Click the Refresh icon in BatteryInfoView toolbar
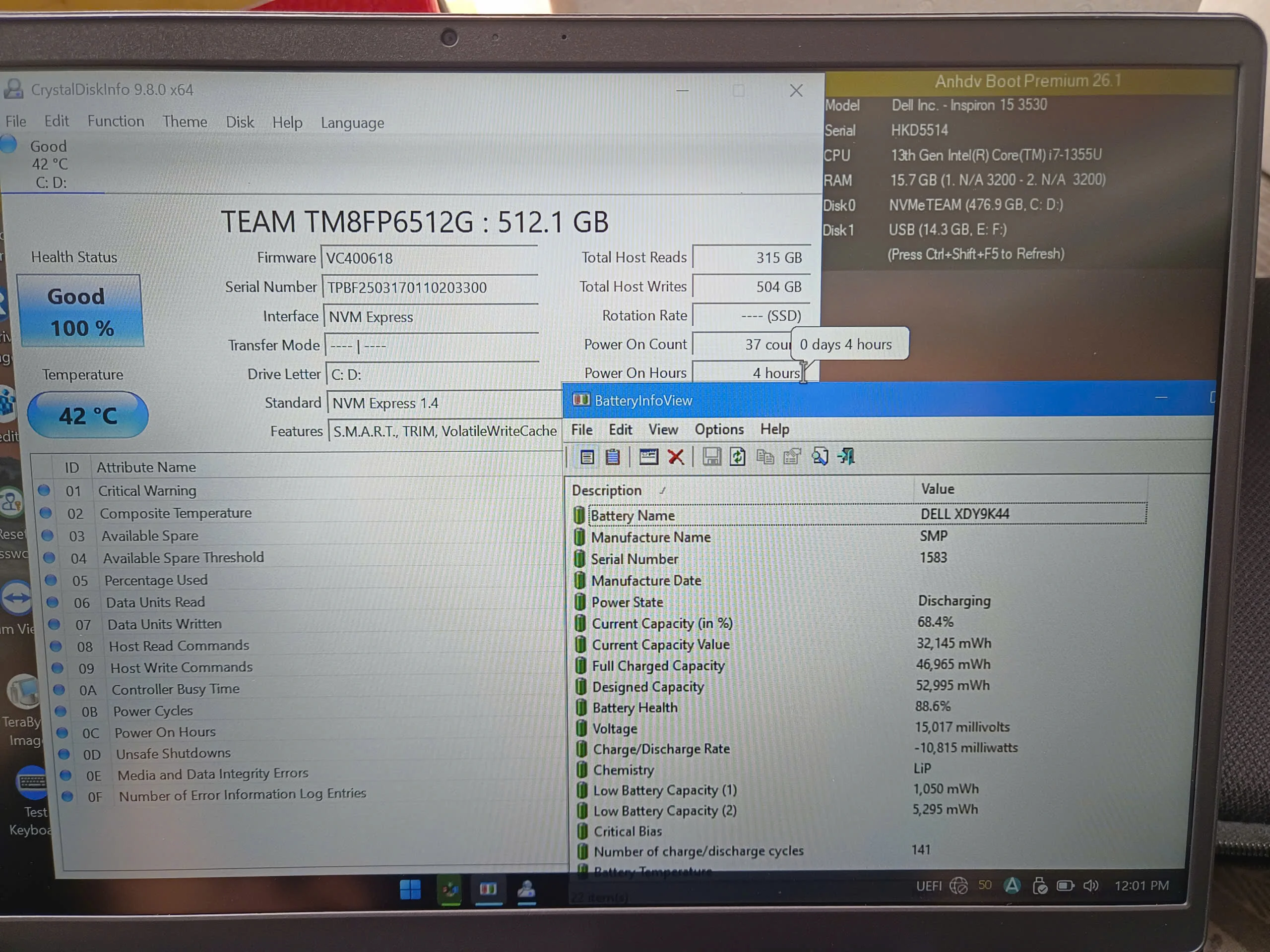Image resolution: width=1270 pixels, height=952 pixels. (x=737, y=457)
